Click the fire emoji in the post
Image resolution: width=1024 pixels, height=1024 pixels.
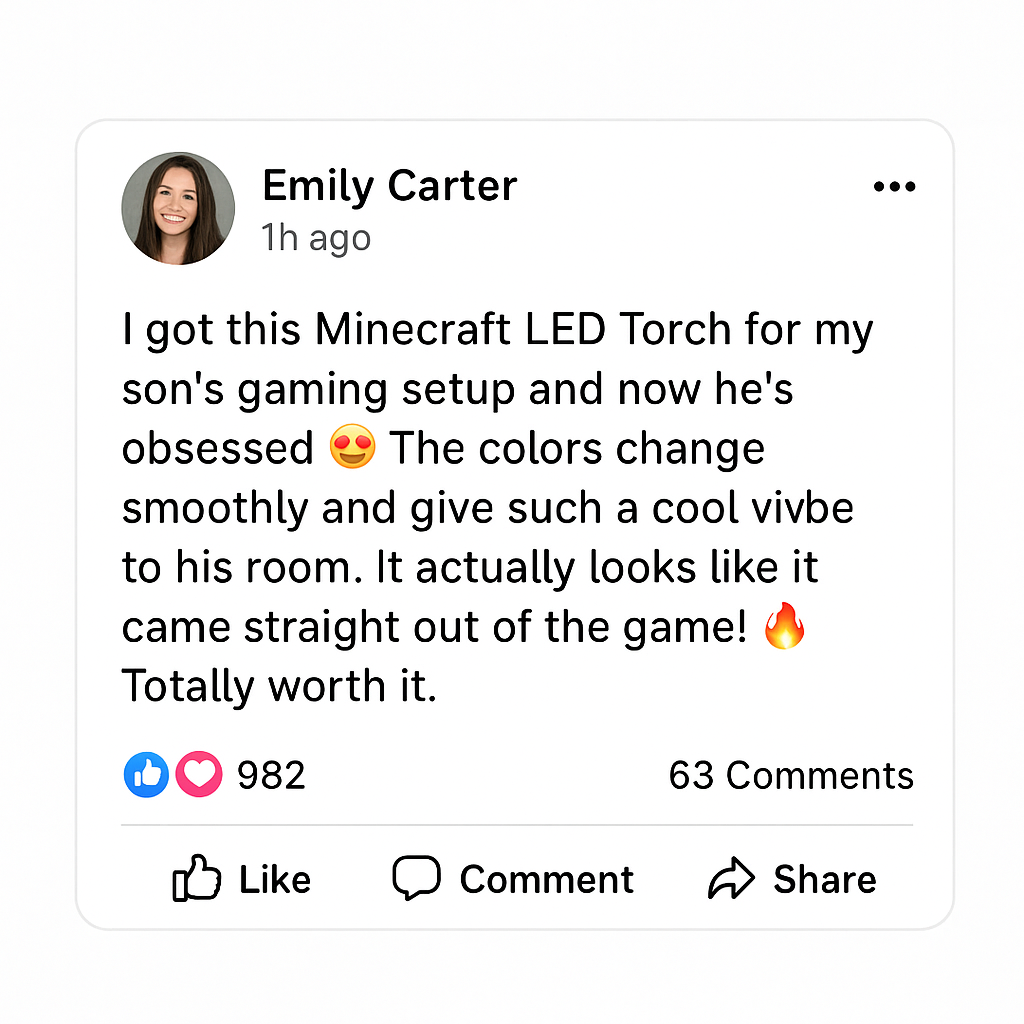click(x=784, y=628)
